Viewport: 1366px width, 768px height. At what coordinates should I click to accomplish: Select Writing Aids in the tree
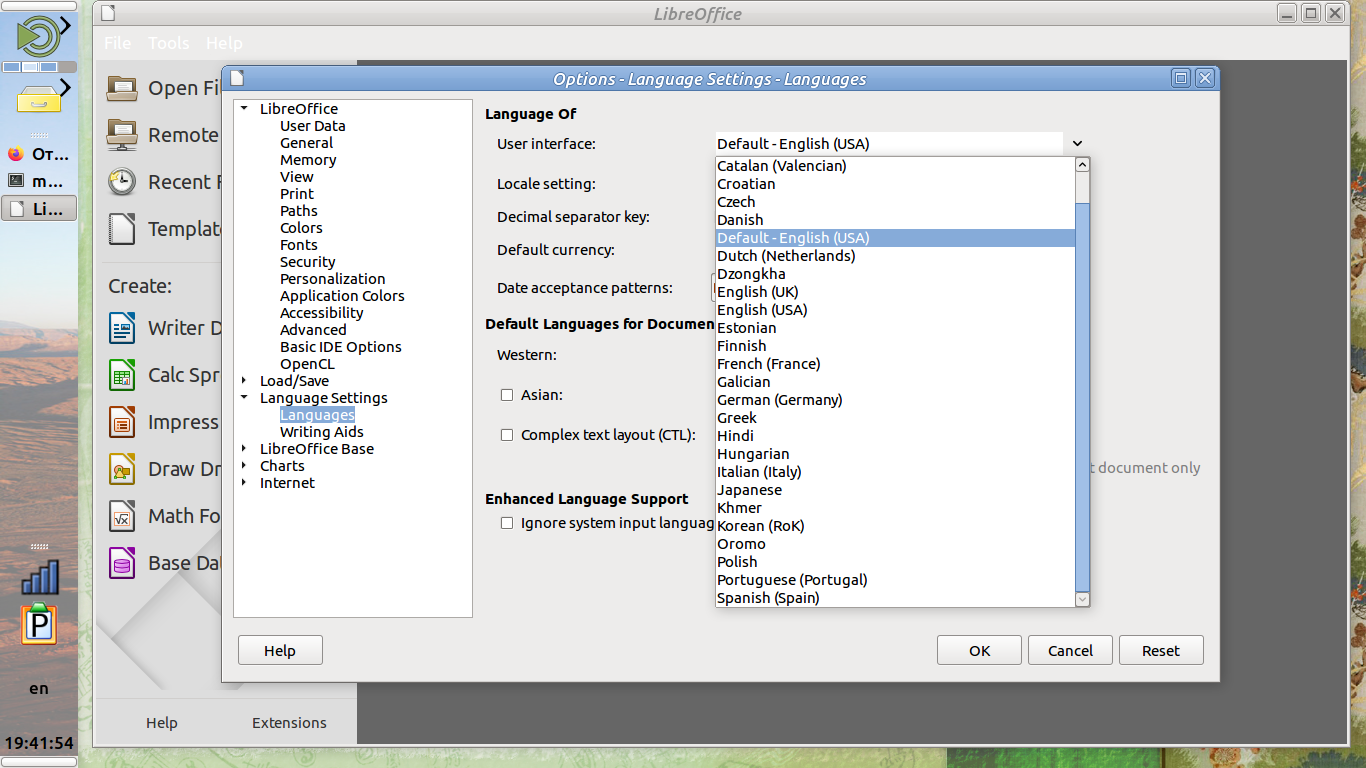322,432
